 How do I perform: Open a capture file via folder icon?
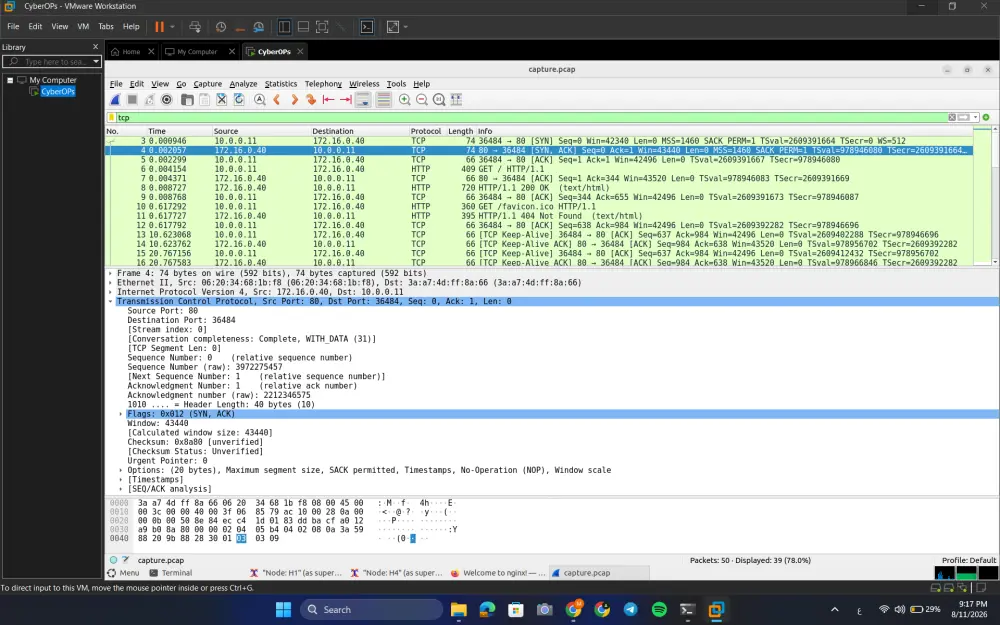coord(187,99)
